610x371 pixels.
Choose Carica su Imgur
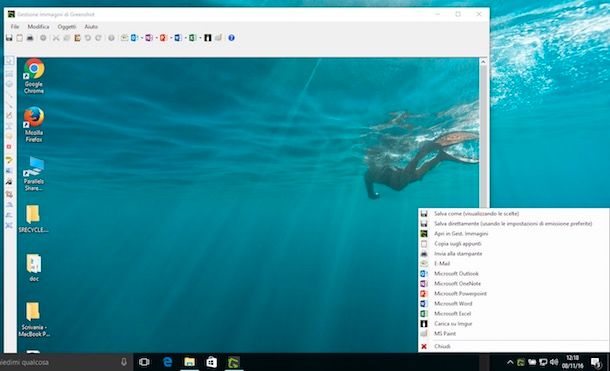514,324
